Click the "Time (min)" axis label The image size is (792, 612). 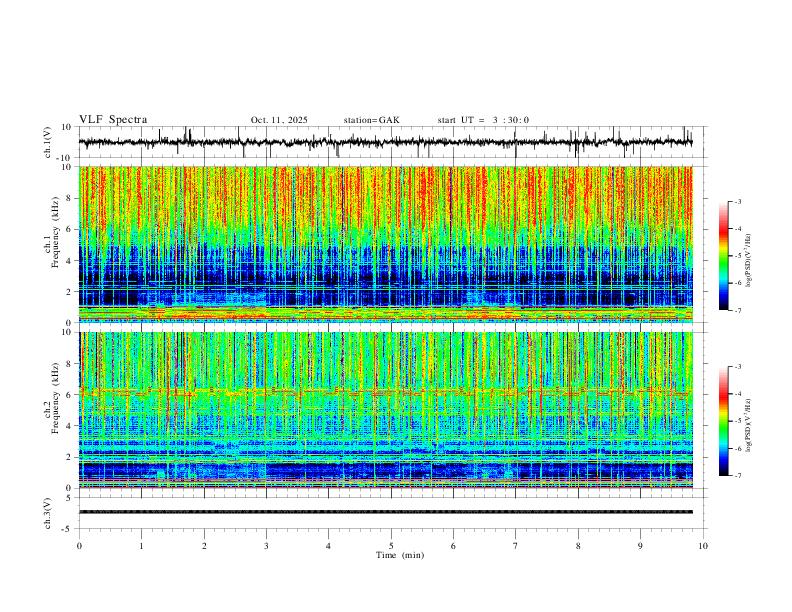[x=400, y=555]
